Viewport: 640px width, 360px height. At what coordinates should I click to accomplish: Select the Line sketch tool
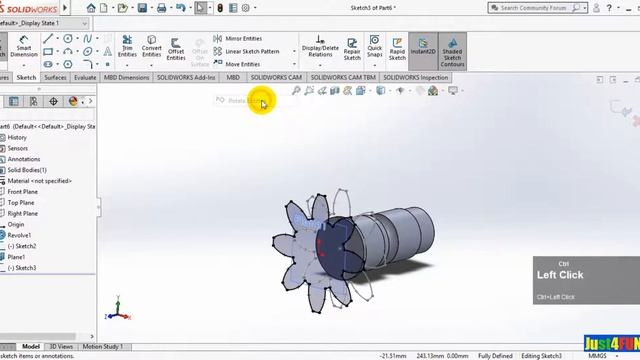click(x=48, y=39)
